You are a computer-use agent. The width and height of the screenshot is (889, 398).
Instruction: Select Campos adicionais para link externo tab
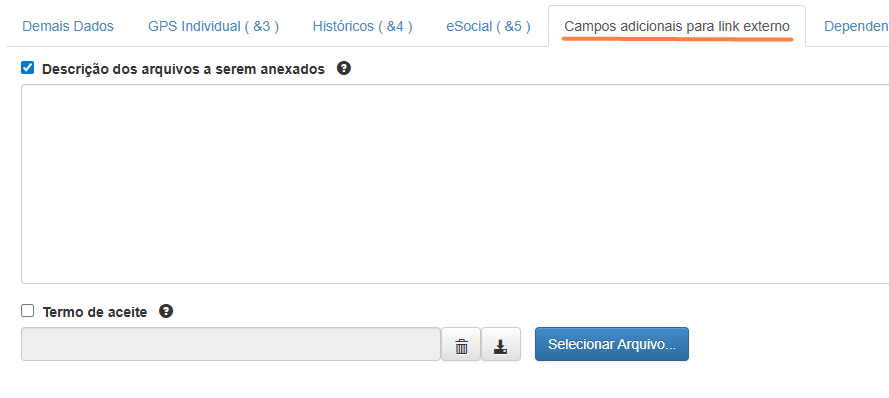pos(677,26)
